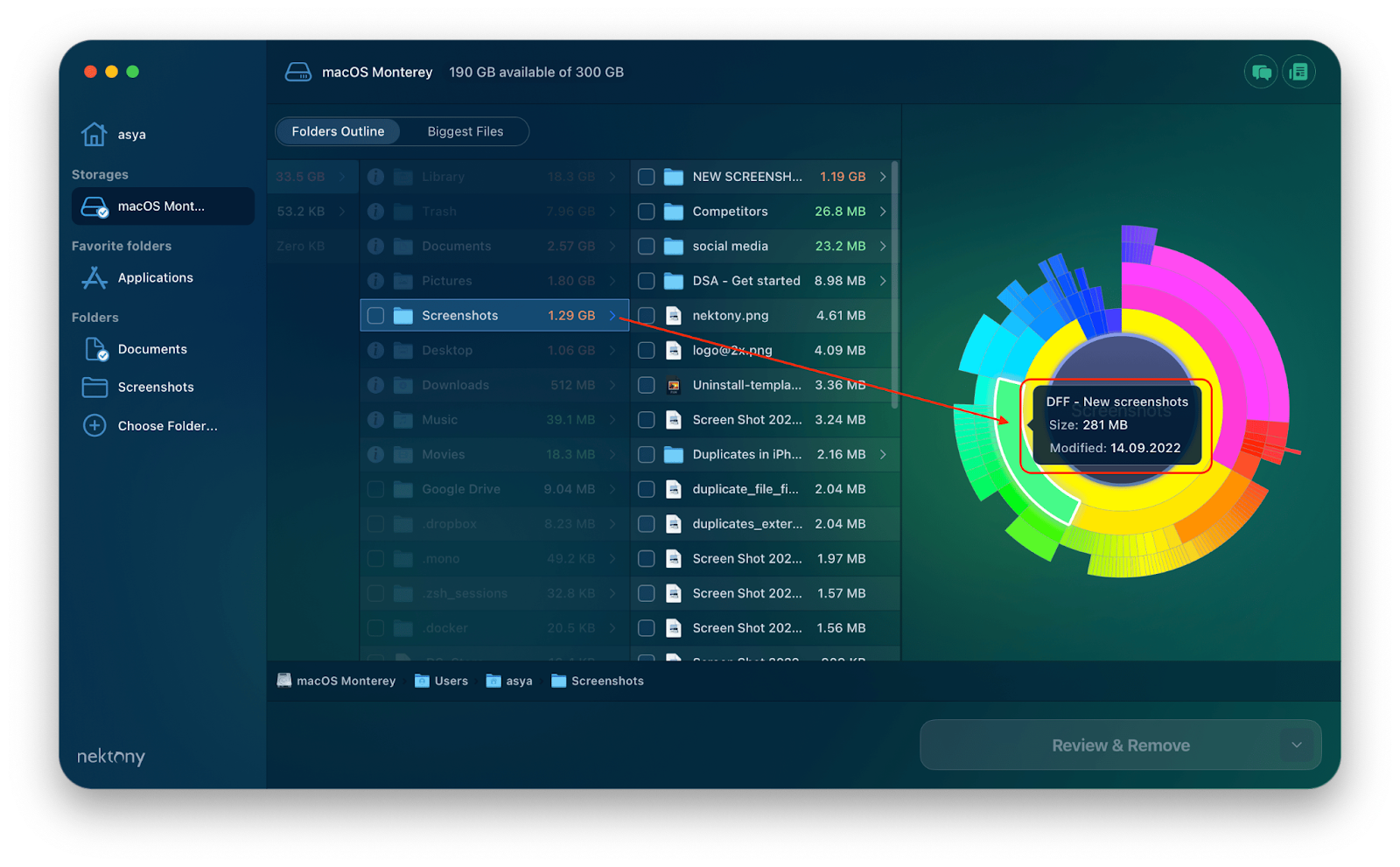Screen dimensions: 1400x867
Task: Check the DSA - Get started checkbox
Action: (646, 281)
